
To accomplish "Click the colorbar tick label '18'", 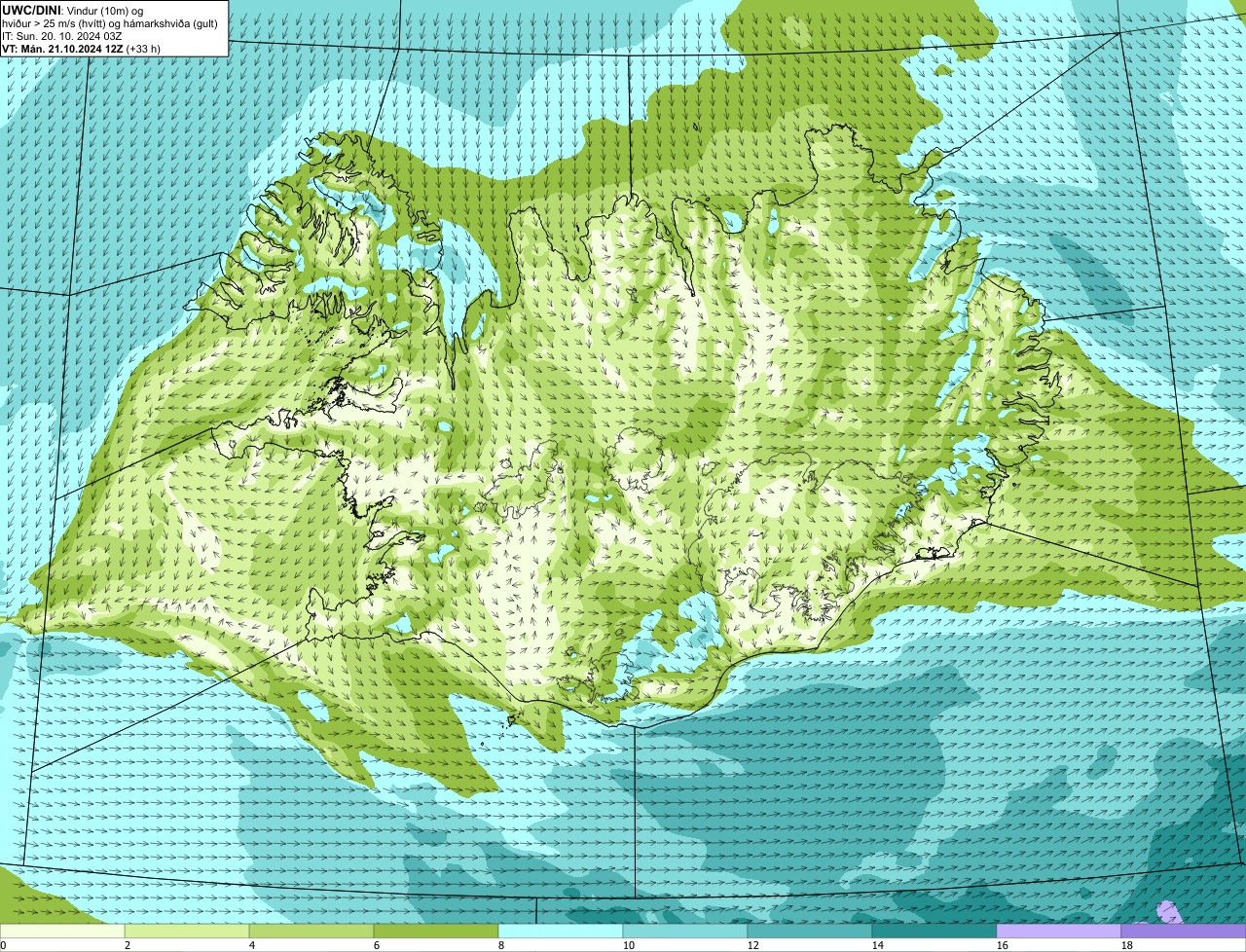I will click(1127, 945).
